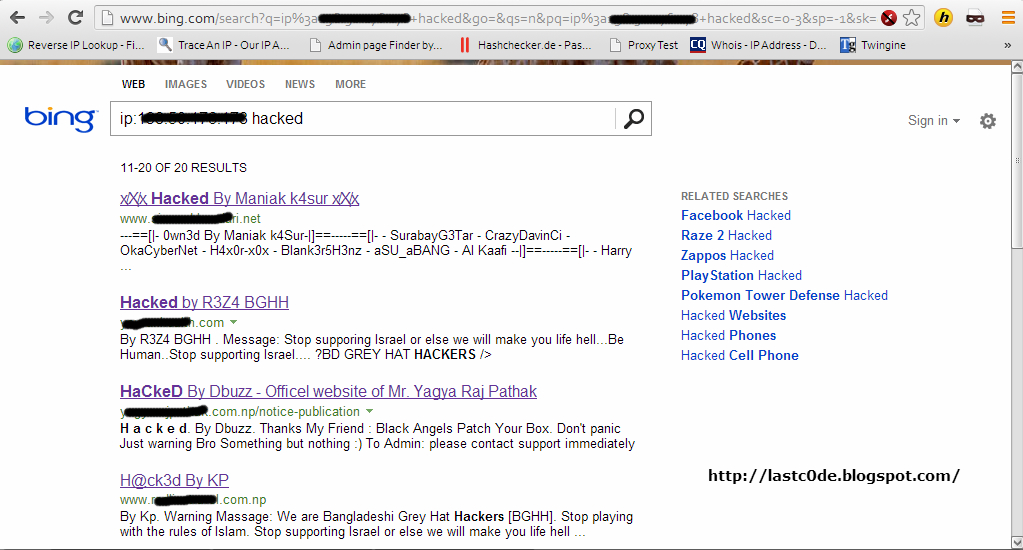Open the Sign in dropdown
1023x550 pixels.
[934, 121]
